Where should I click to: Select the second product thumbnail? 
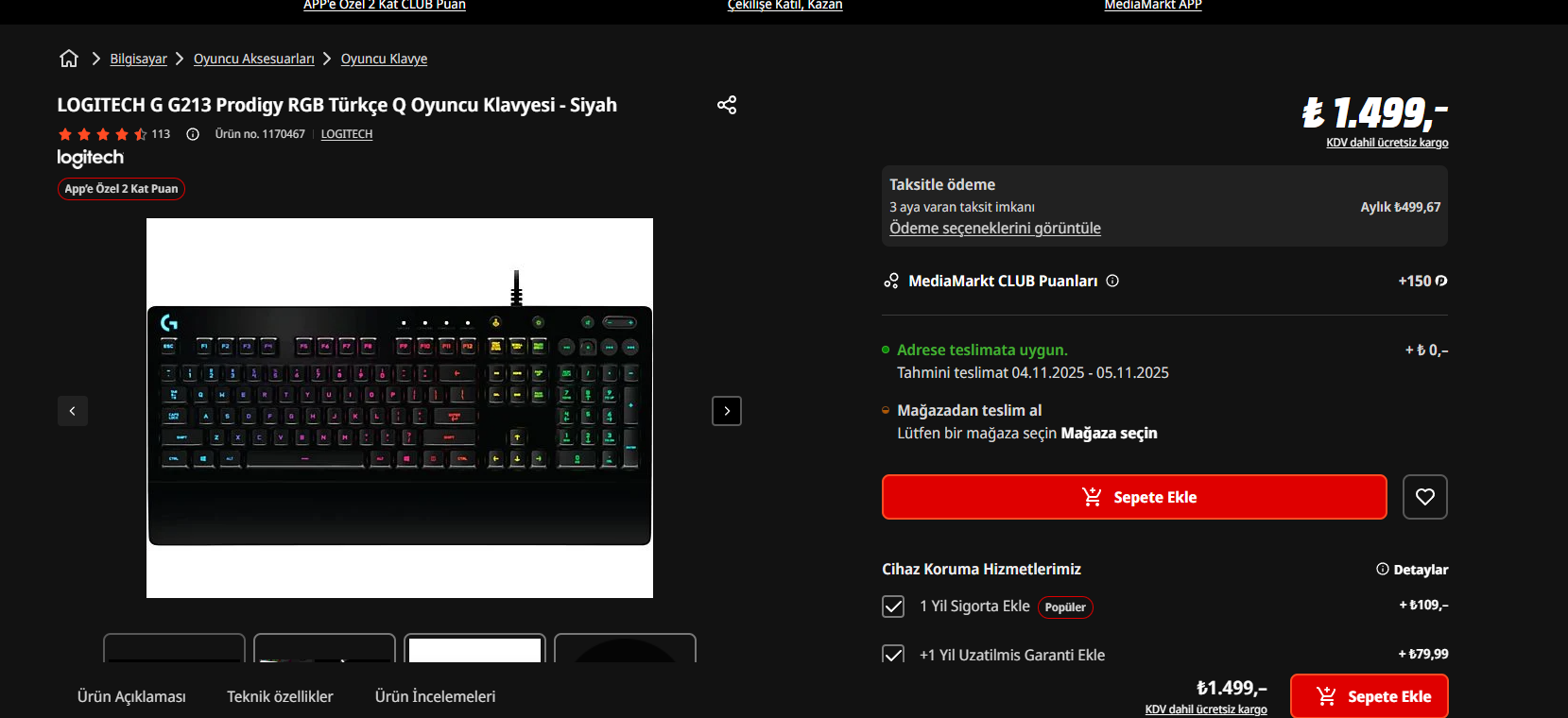tap(324, 647)
